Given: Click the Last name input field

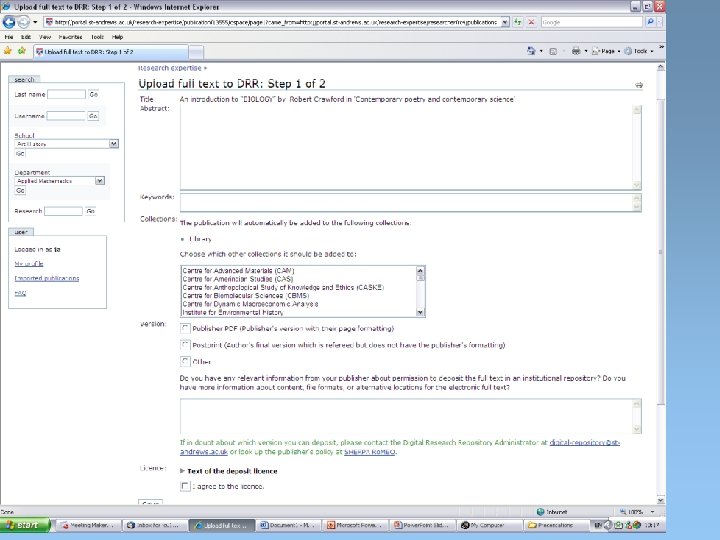Looking at the screenshot, I should coord(66,94).
